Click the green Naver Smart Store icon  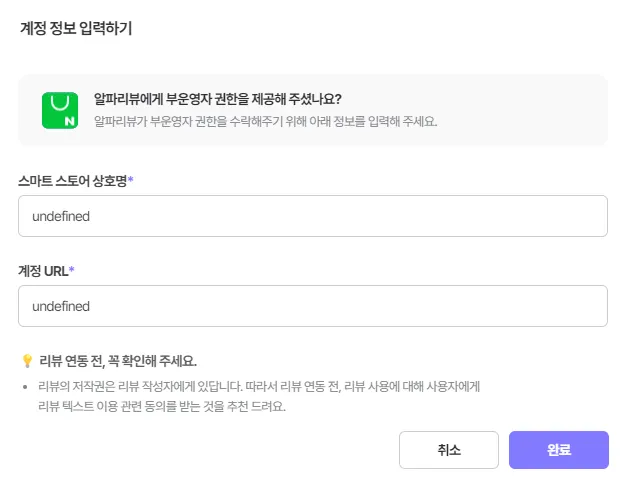(60, 110)
